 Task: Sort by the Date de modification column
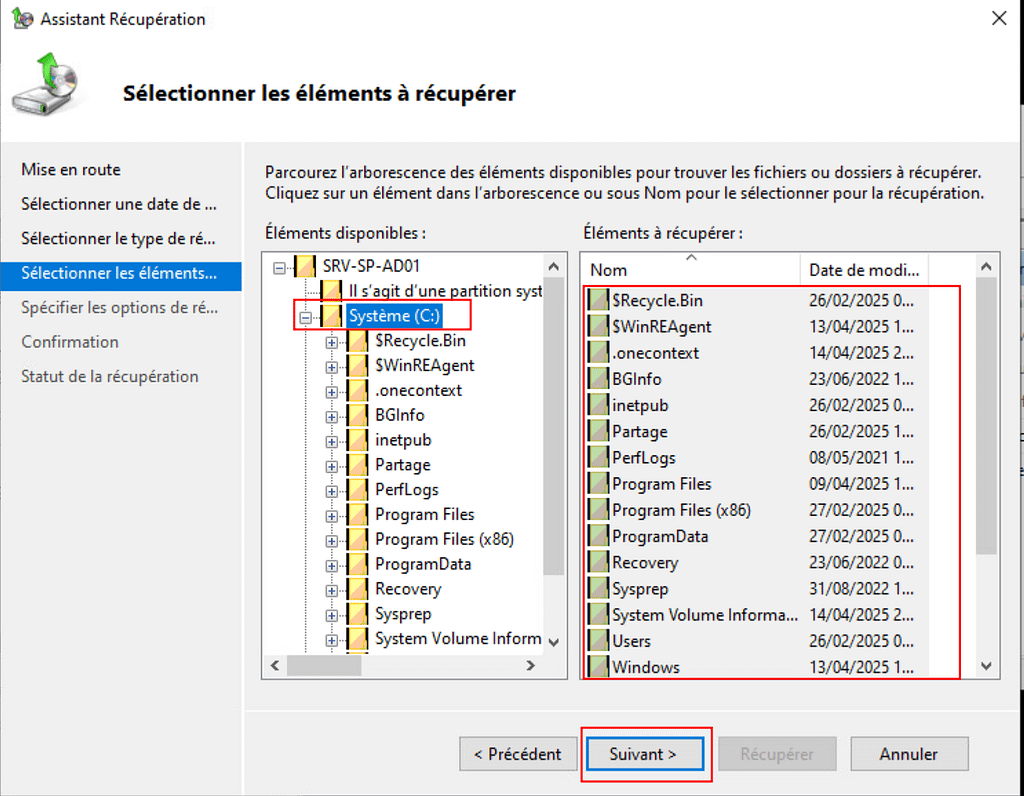pos(864,270)
